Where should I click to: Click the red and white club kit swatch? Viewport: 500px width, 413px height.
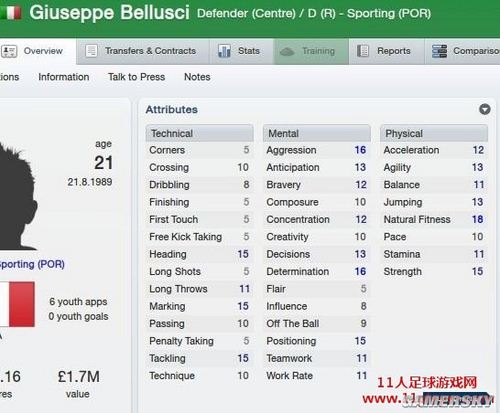click(17, 304)
